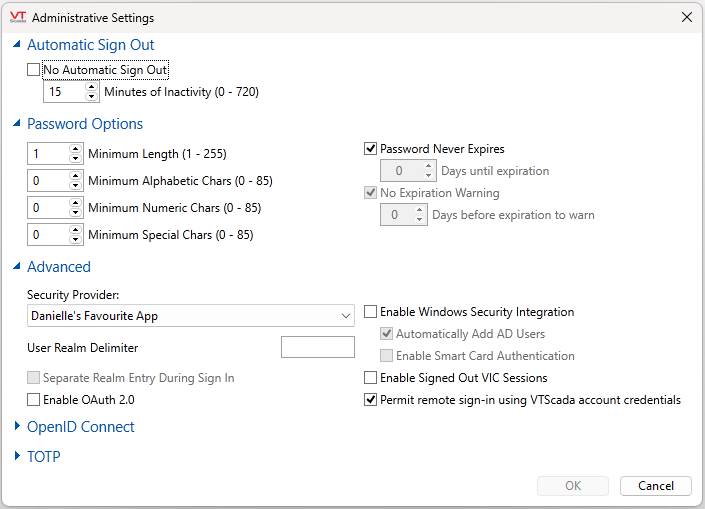
Task: Decrease Minimum Numeric Chars value
Action: point(76,212)
